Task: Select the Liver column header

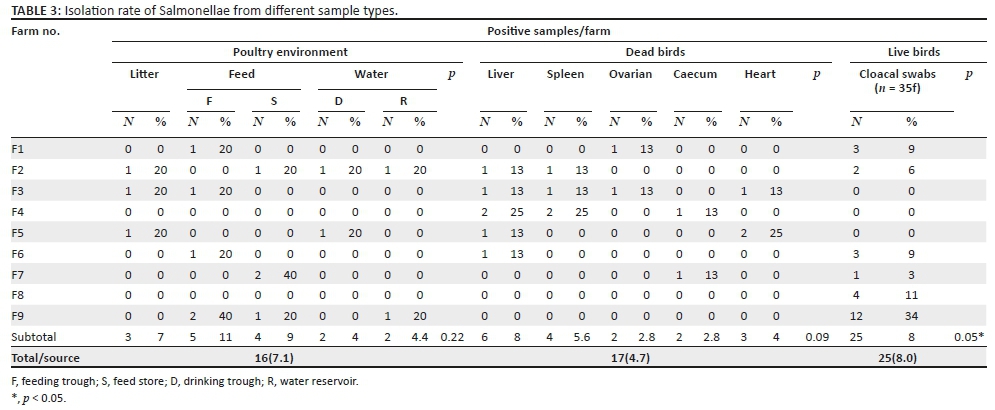Action: 501,74
